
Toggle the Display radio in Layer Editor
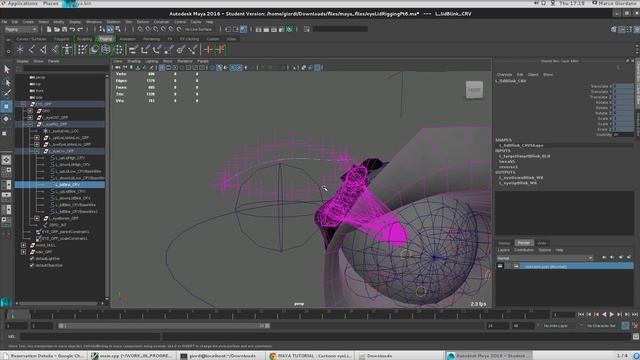pyautogui.click(x=504, y=243)
